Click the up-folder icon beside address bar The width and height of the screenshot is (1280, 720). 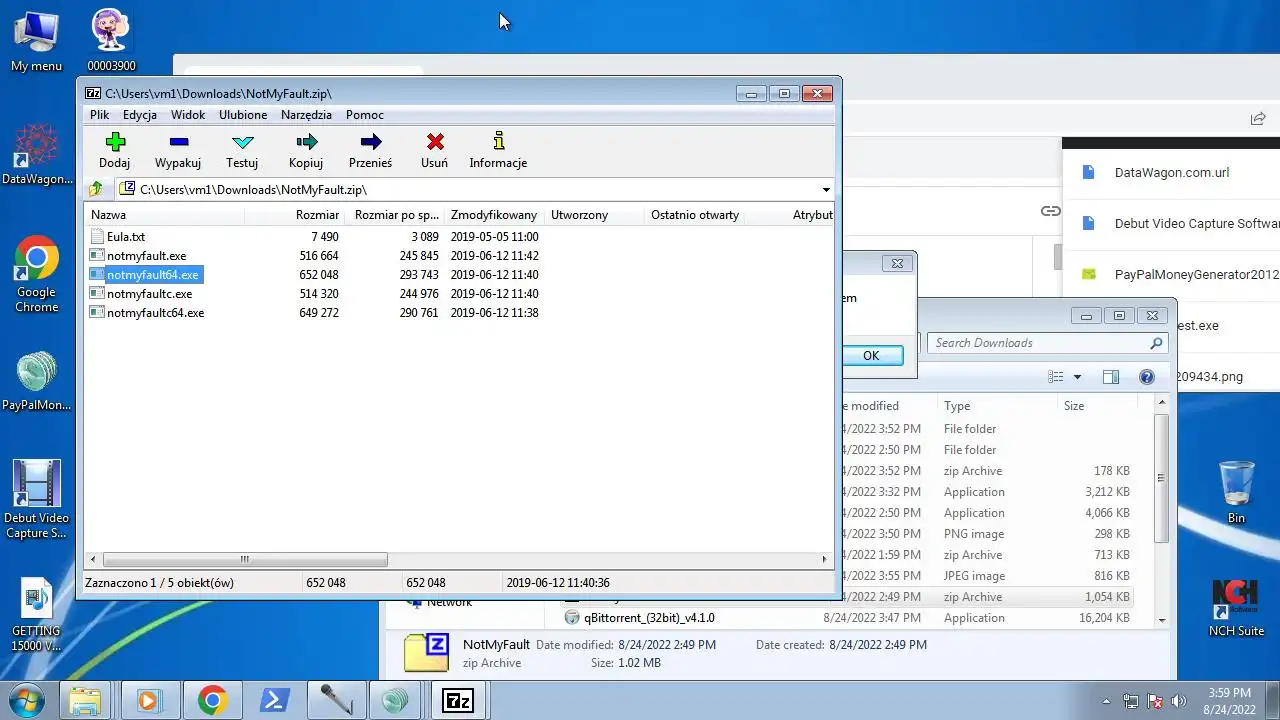pyautogui.click(x=96, y=189)
